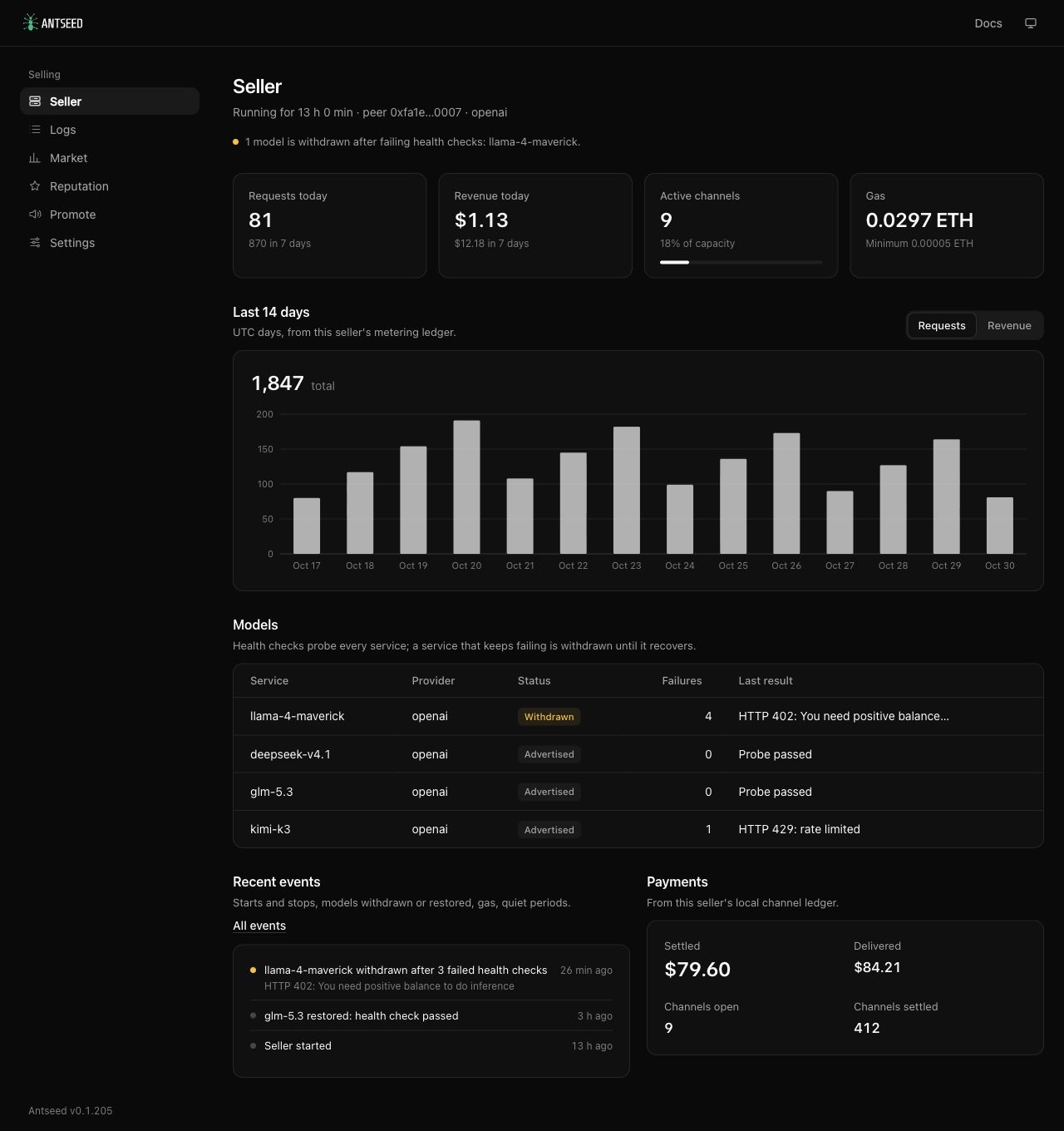Click the Delivered amount $84.21
Viewport: 1064px width, 1131px height.
coord(877,967)
